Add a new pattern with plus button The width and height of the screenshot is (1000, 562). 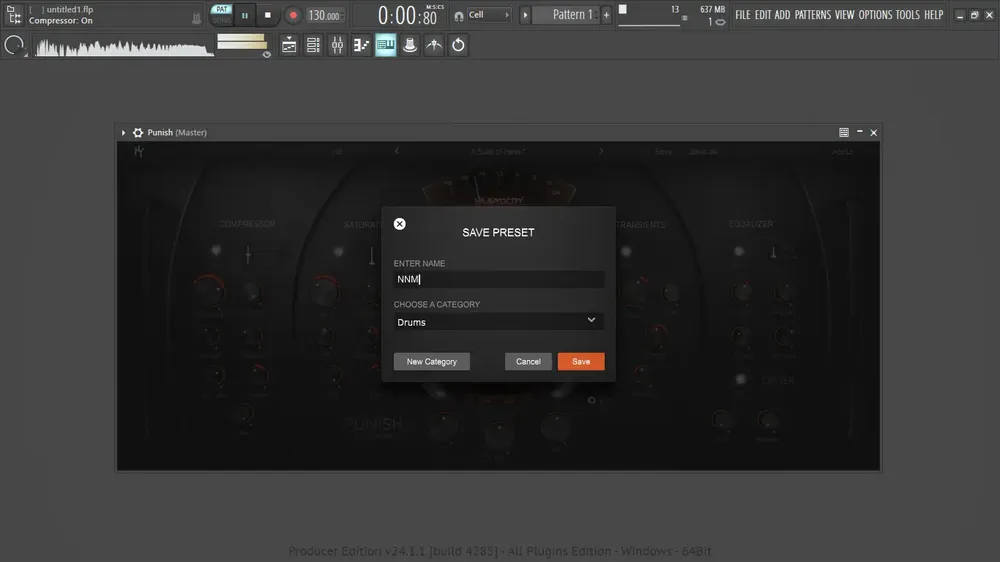(607, 15)
